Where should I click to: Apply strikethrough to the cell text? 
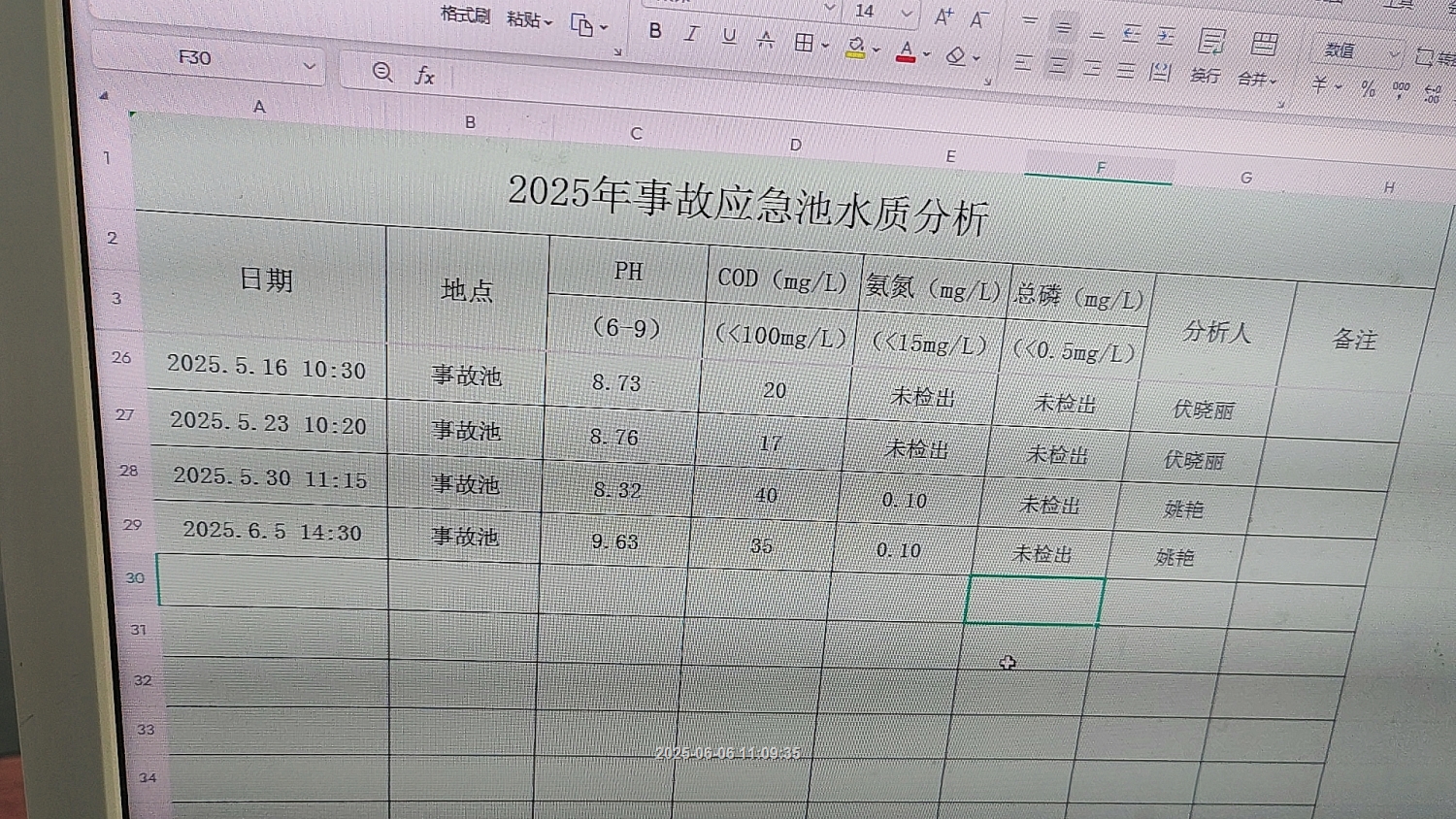pos(766,40)
